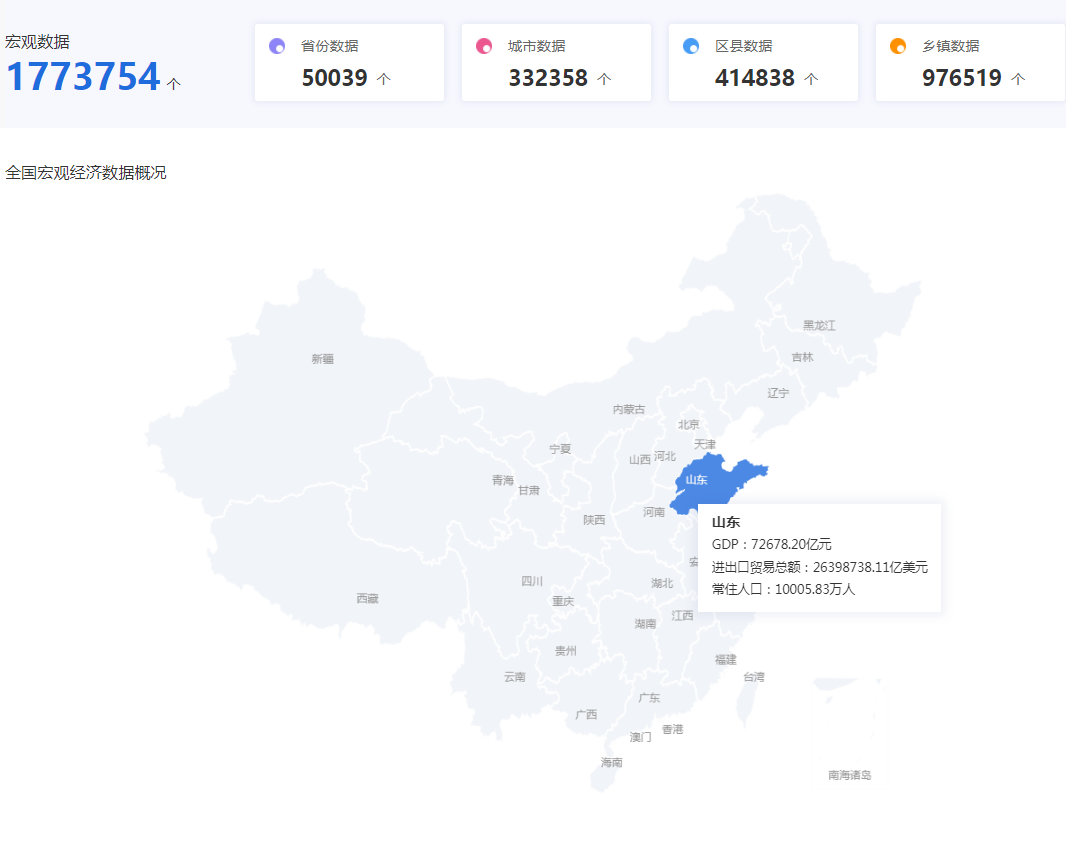1066x841 pixels.
Task: Click the pink city data icon
Action: tap(484, 46)
